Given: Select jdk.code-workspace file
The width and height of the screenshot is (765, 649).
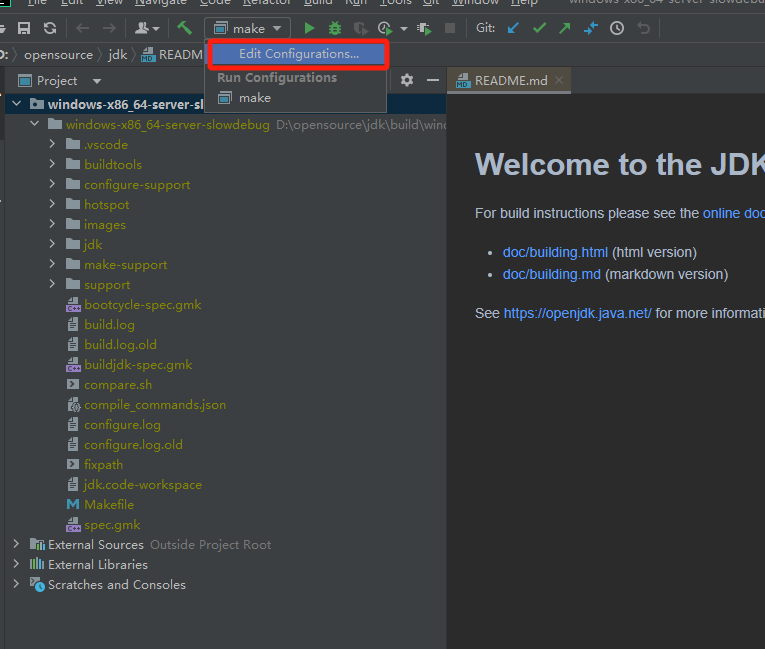Looking at the screenshot, I should (x=142, y=485).
